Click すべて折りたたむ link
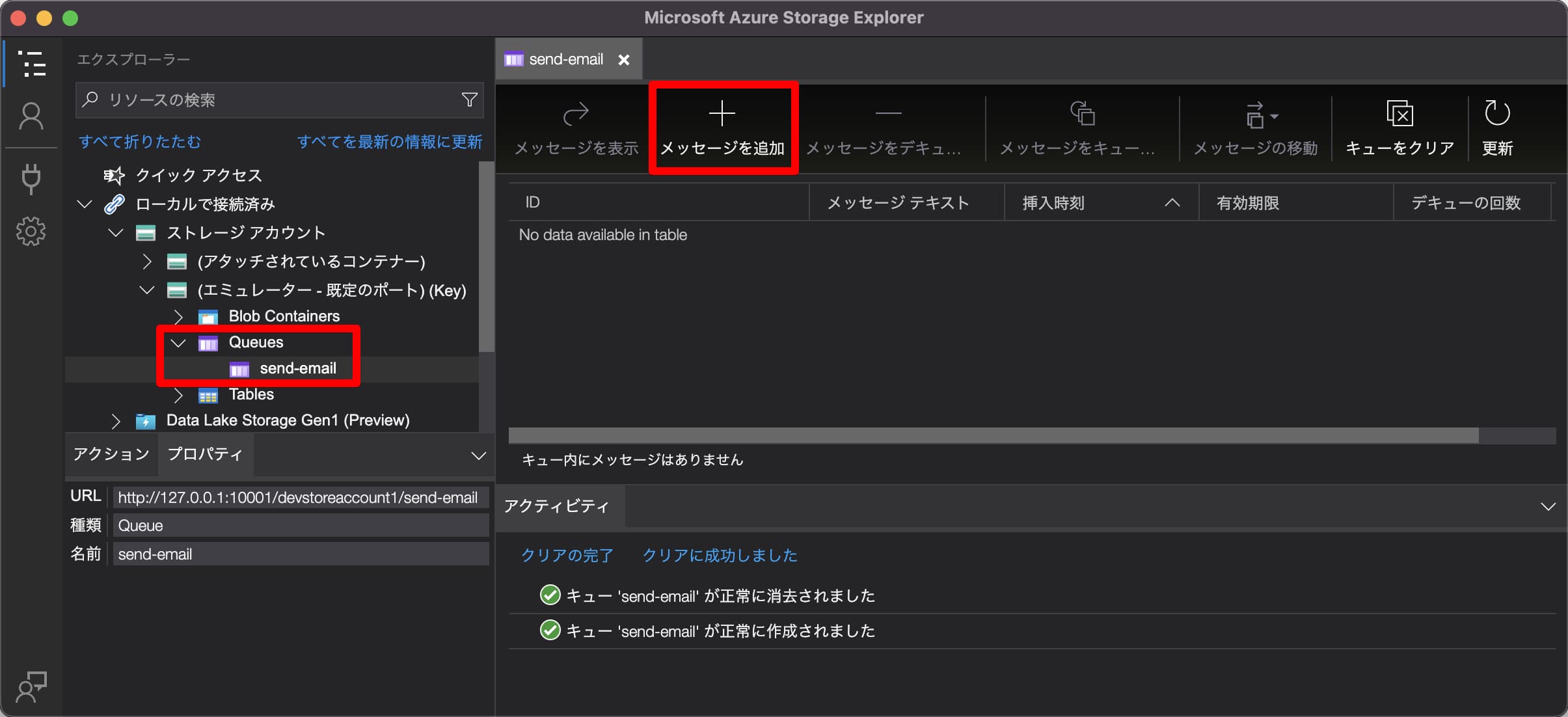The width and height of the screenshot is (1568, 717). point(140,142)
